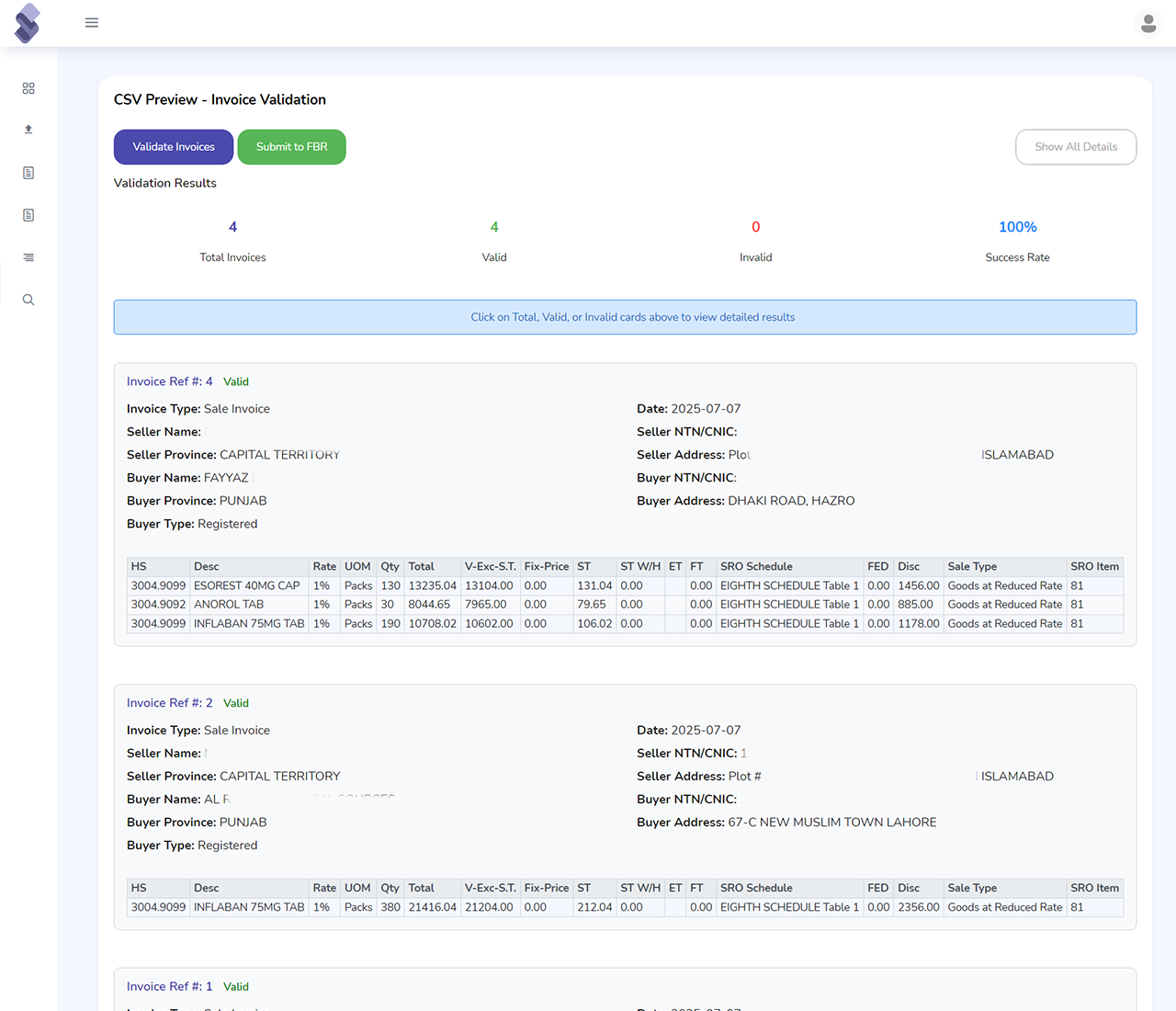
Task: Click the application logo in the top-left corner
Action: point(27,23)
